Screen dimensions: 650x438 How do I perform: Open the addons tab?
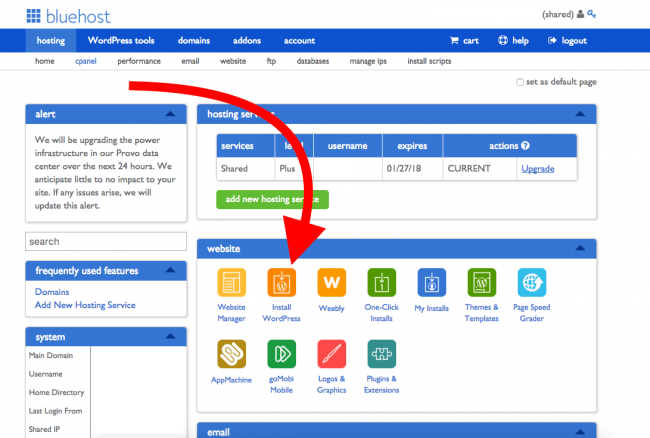click(247, 41)
